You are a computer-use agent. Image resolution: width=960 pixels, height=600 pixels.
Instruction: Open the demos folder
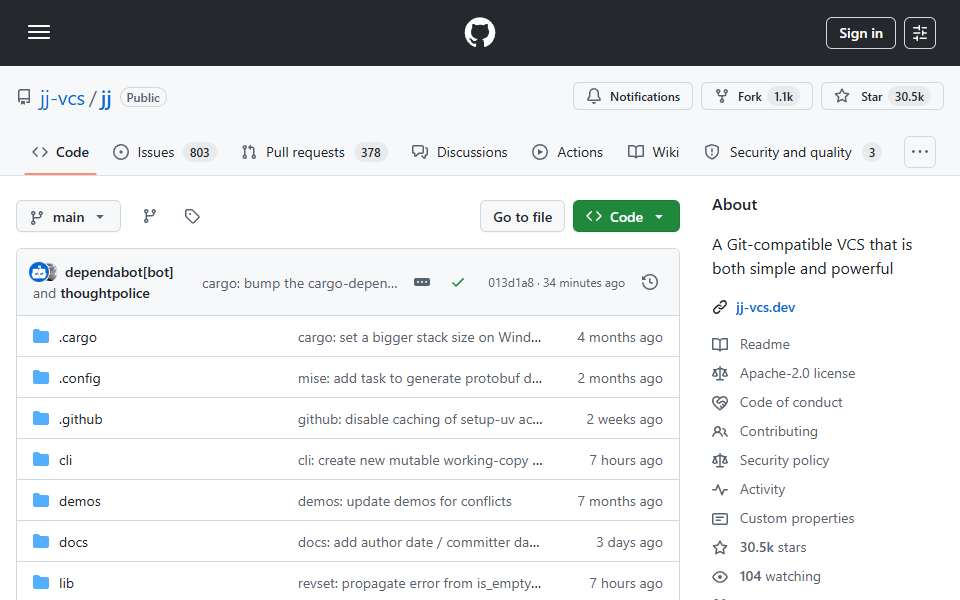pos(80,501)
